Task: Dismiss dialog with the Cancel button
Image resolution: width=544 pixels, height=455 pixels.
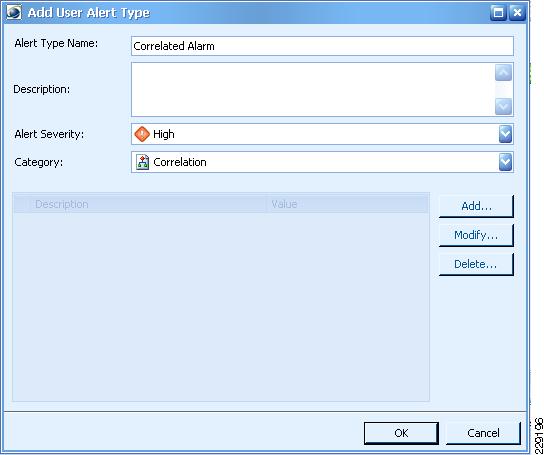Action: click(x=483, y=433)
